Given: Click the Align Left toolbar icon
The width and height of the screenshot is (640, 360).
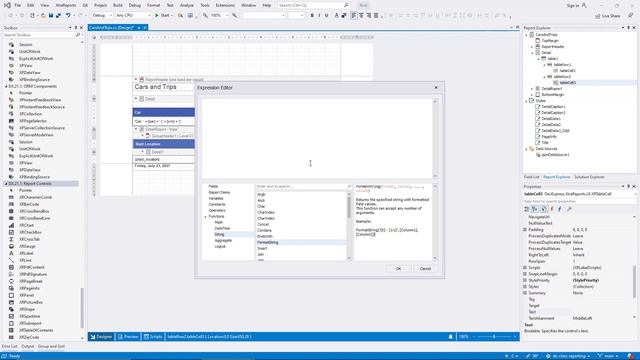Looking at the screenshot, I should [353, 16].
